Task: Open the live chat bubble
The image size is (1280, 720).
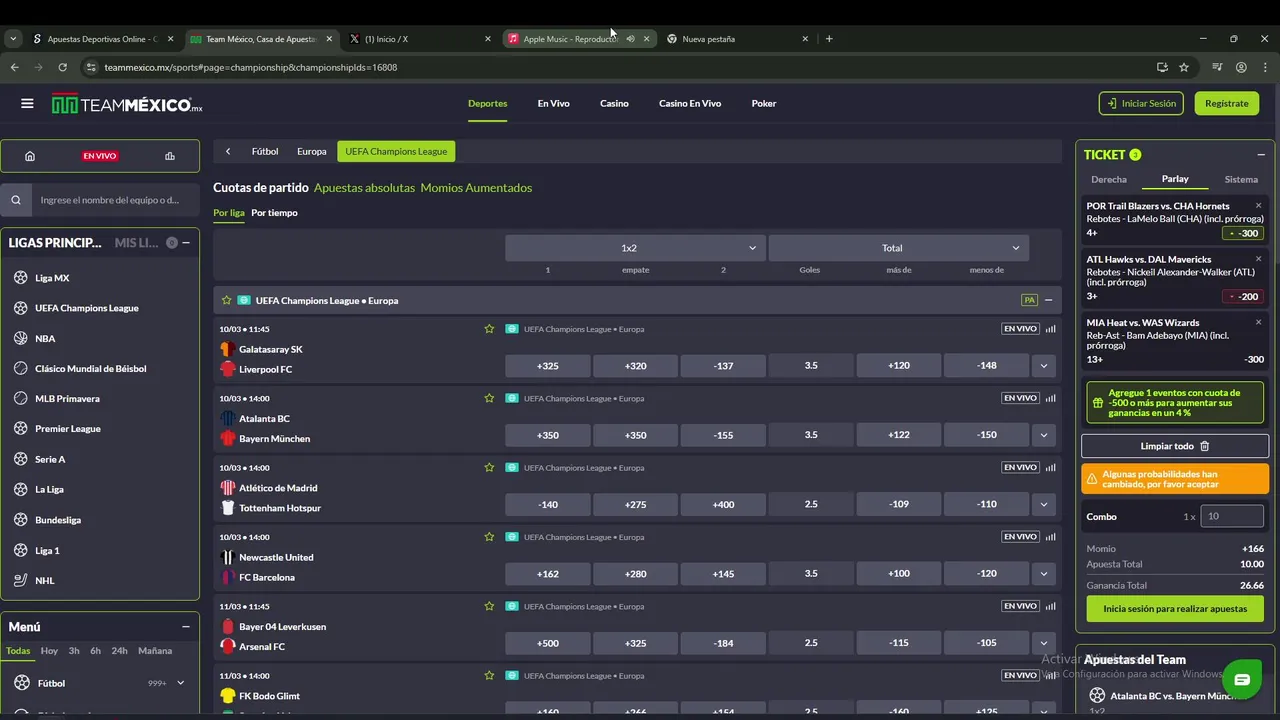Action: tap(1241, 680)
